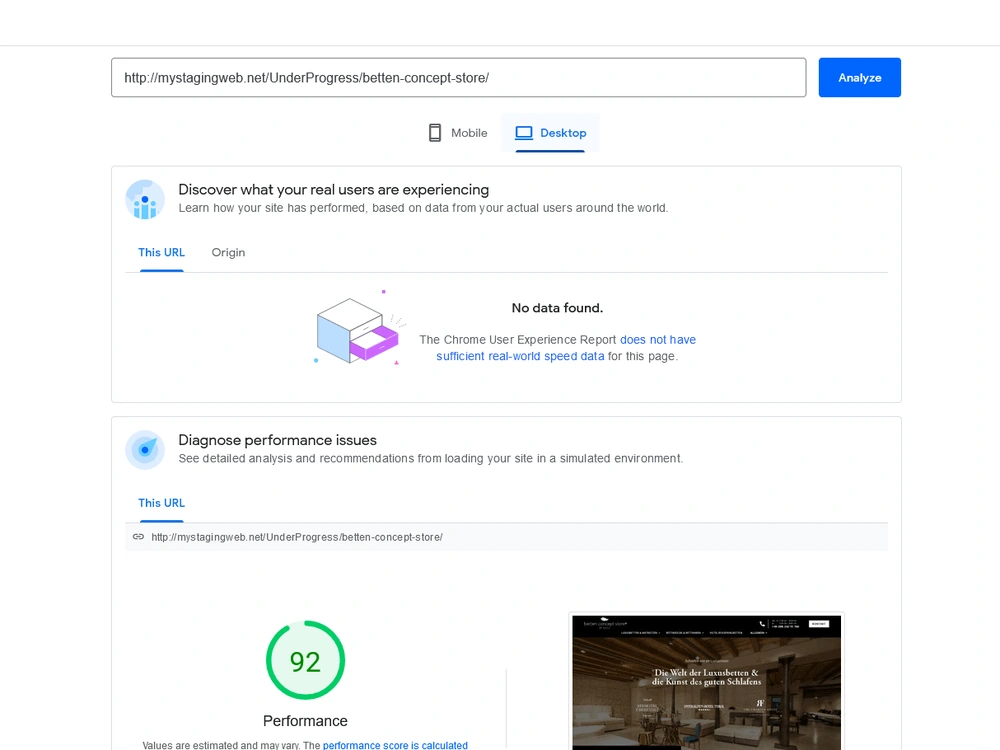Focus the URL input field
The height and width of the screenshot is (750, 1000).
pos(459,77)
